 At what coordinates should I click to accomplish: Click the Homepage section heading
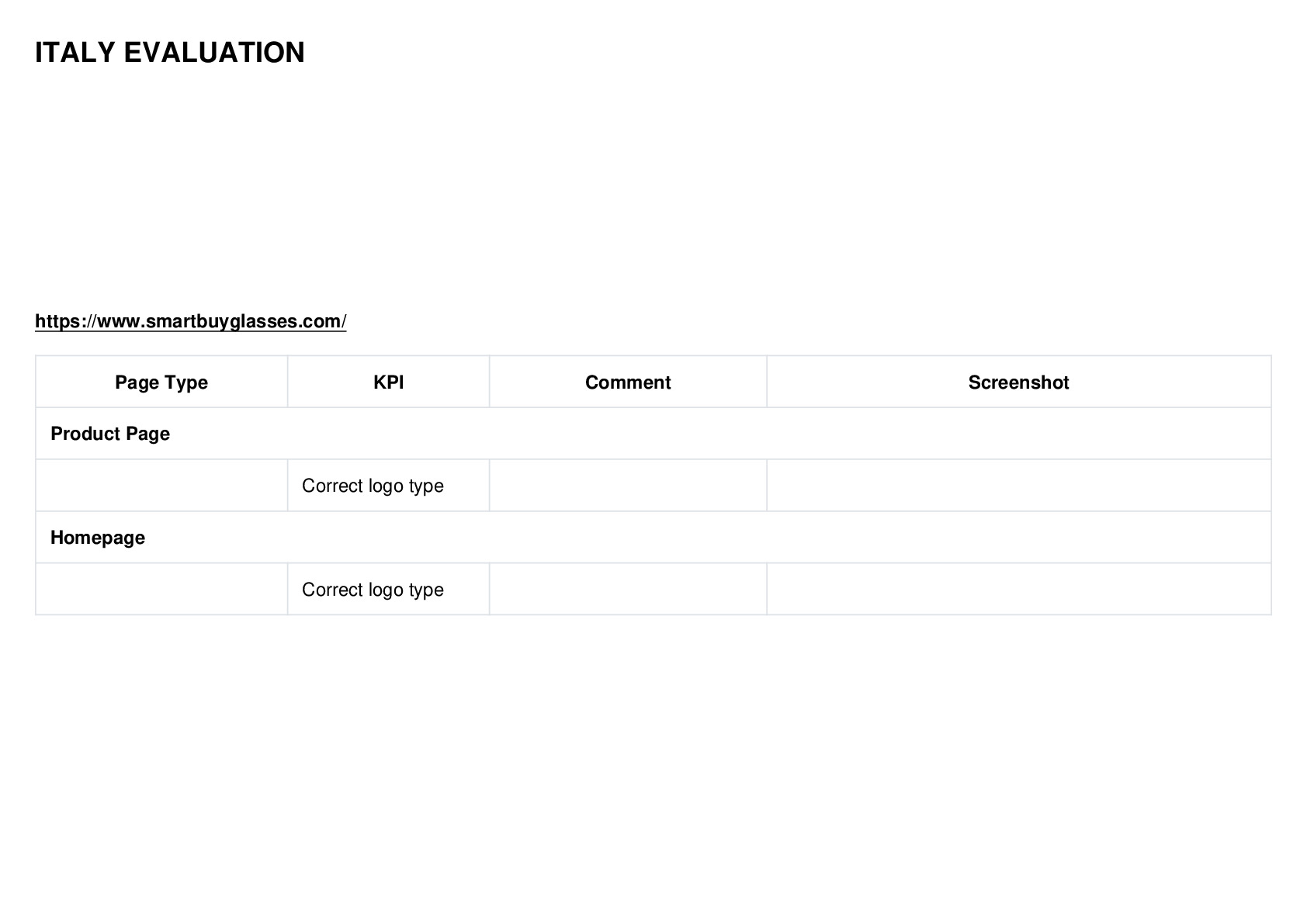click(x=98, y=538)
